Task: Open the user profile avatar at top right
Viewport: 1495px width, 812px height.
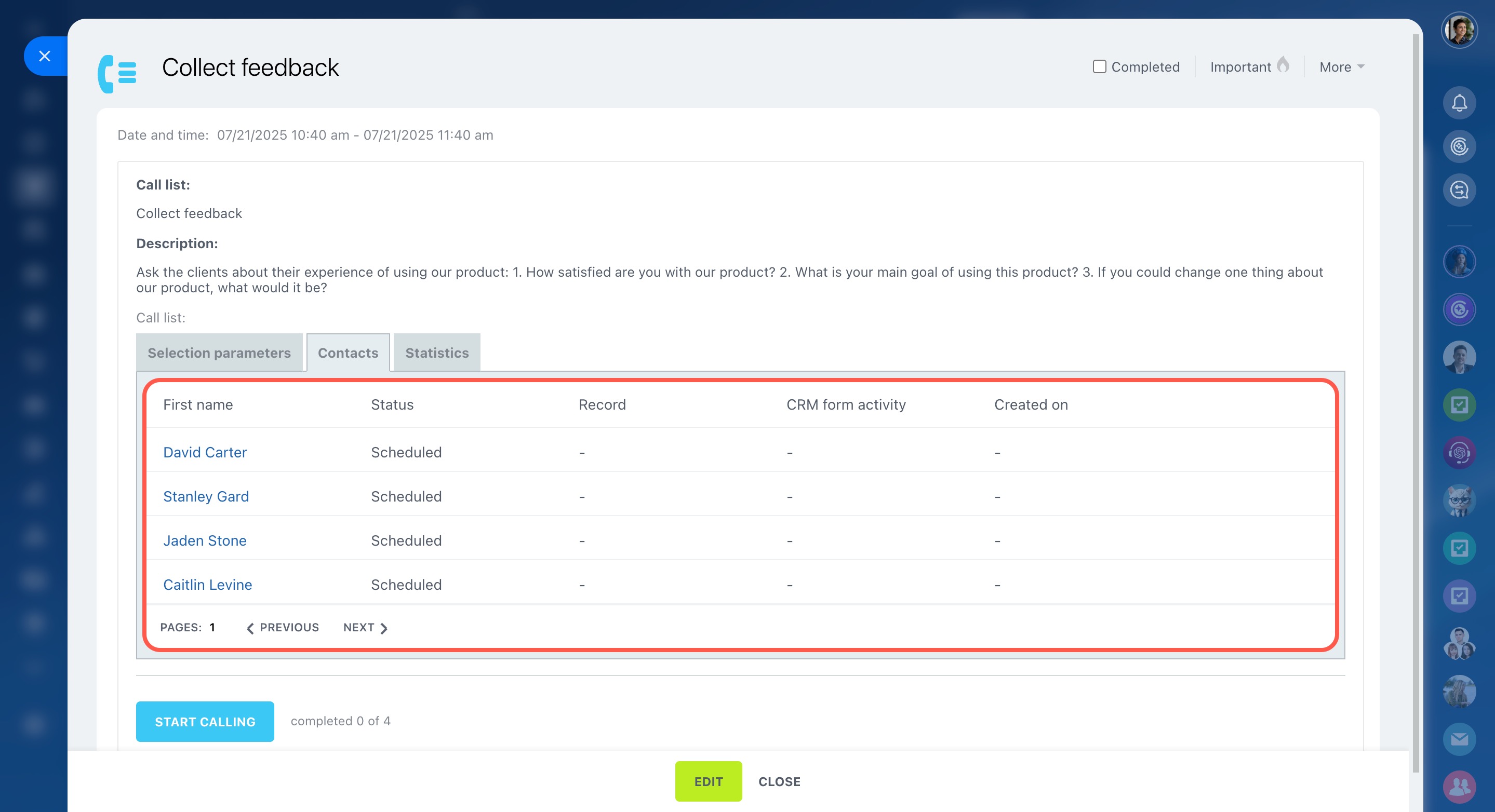Action: (x=1459, y=31)
